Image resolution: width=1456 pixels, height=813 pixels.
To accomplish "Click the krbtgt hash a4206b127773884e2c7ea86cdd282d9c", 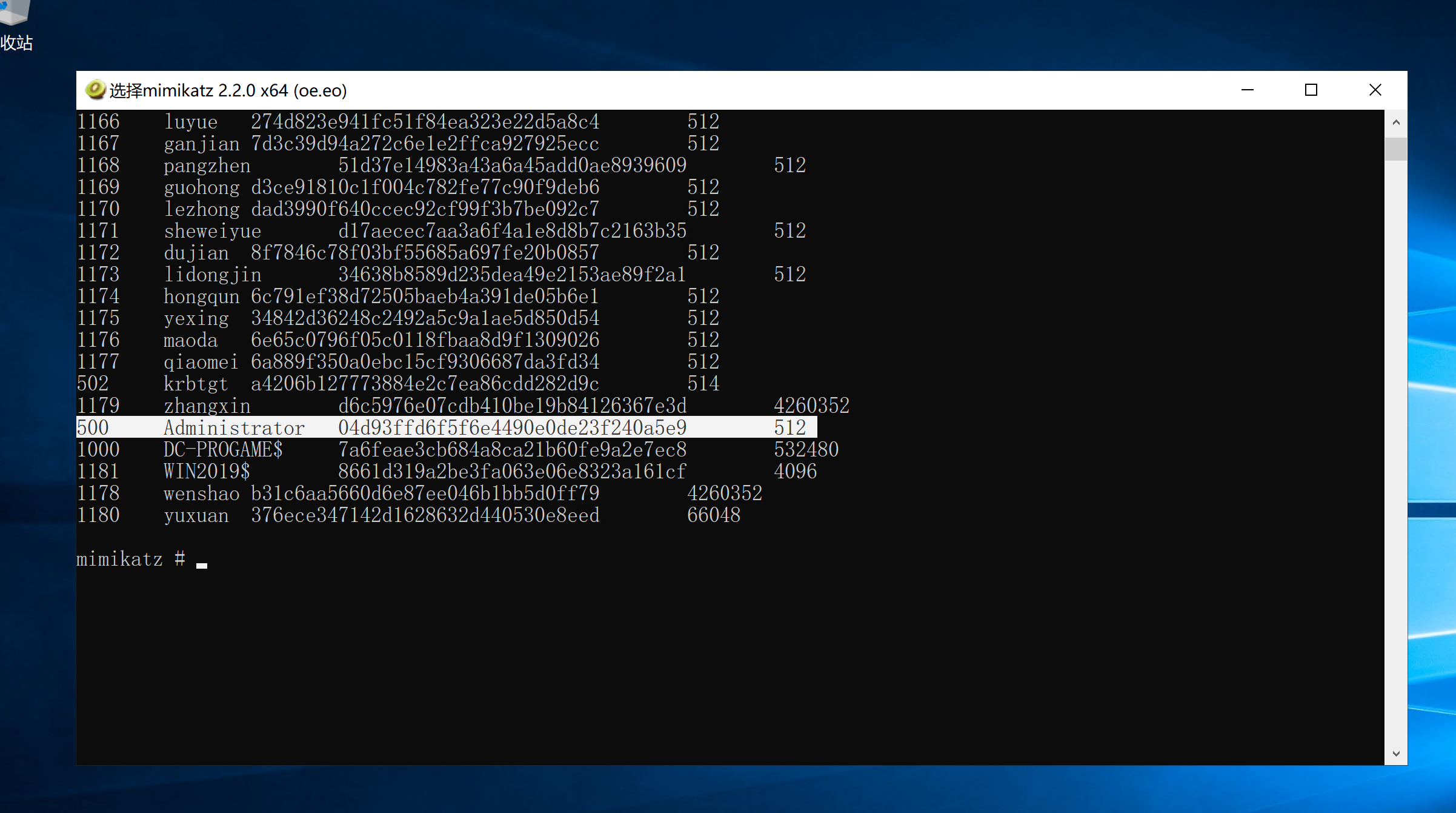I will (x=425, y=384).
